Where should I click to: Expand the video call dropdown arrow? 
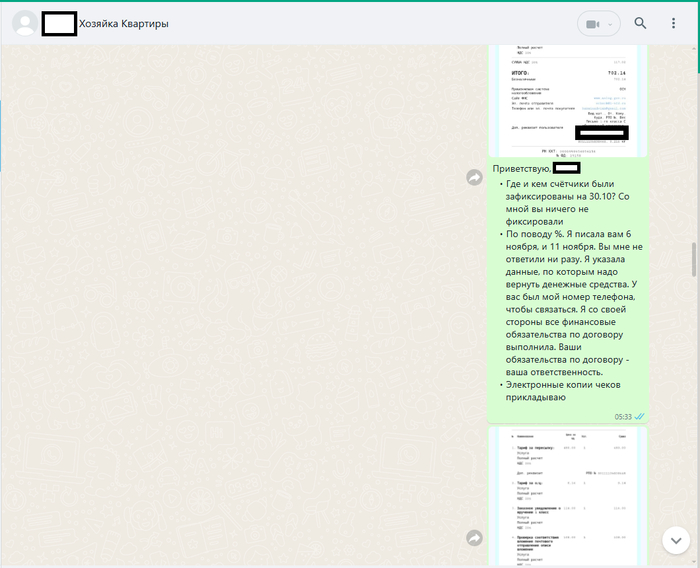pyautogui.click(x=611, y=24)
